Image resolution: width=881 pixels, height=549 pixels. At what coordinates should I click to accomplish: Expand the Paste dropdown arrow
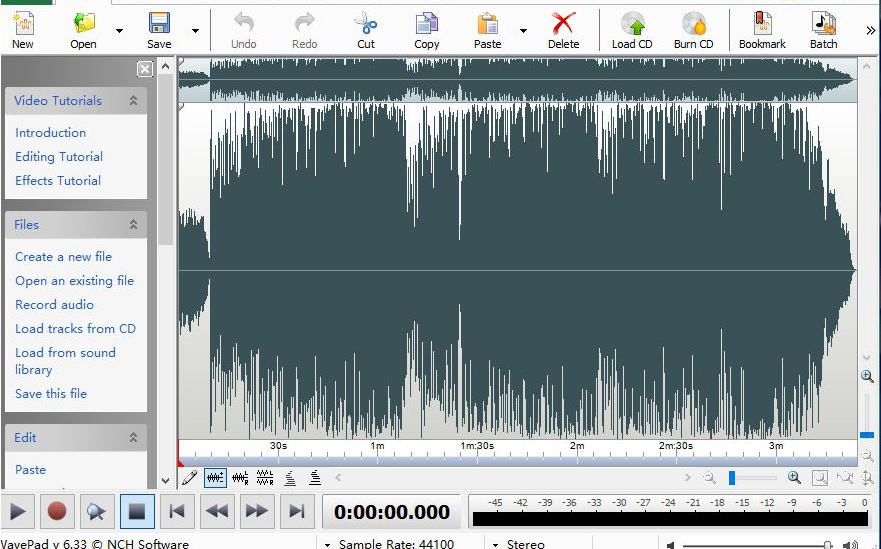pos(523,31)
